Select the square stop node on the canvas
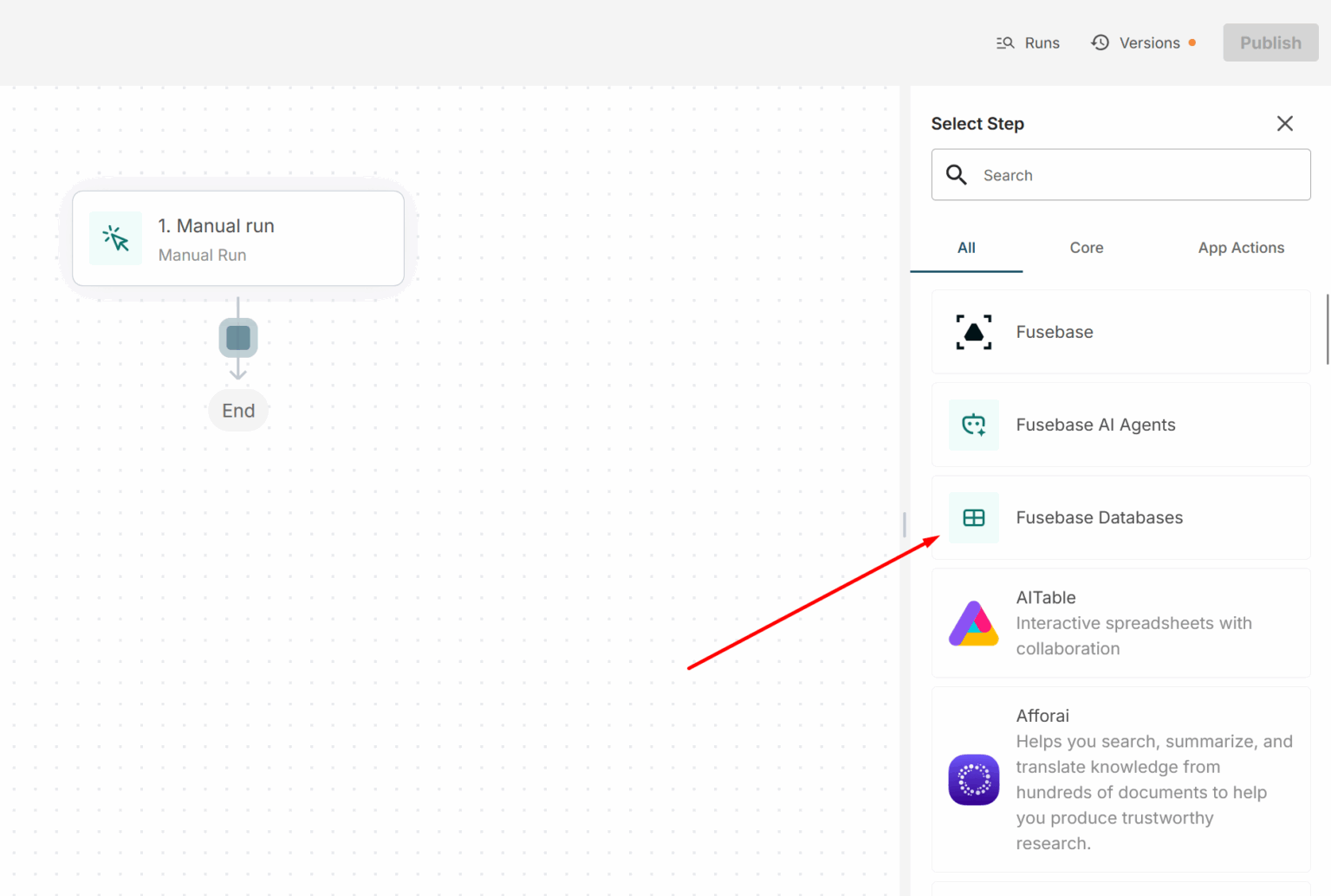This screenshot has width=1331, height=896. coord(238,337)
